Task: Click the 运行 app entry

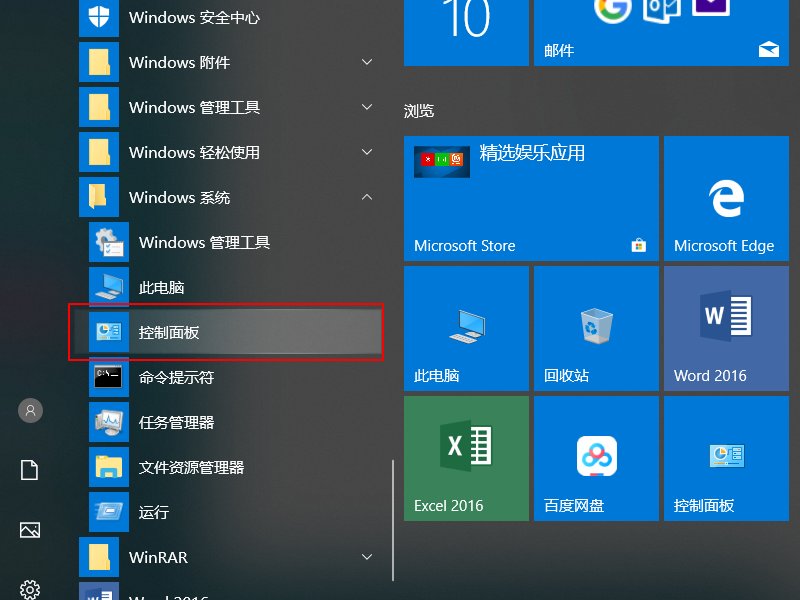Action: 225,512
